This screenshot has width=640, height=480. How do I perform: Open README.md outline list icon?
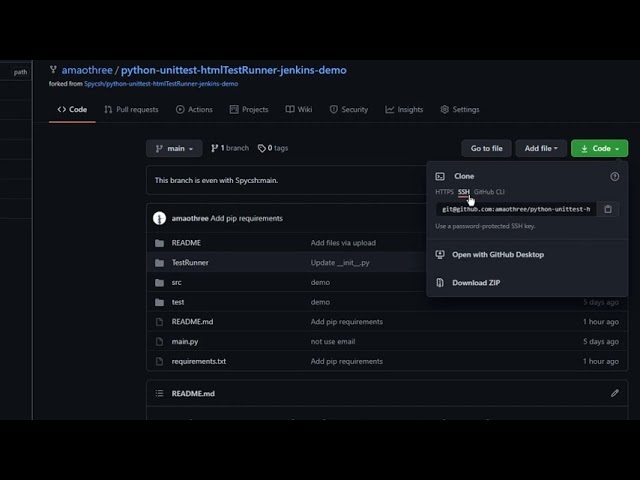pyautogui.click(x=159, y=393)
